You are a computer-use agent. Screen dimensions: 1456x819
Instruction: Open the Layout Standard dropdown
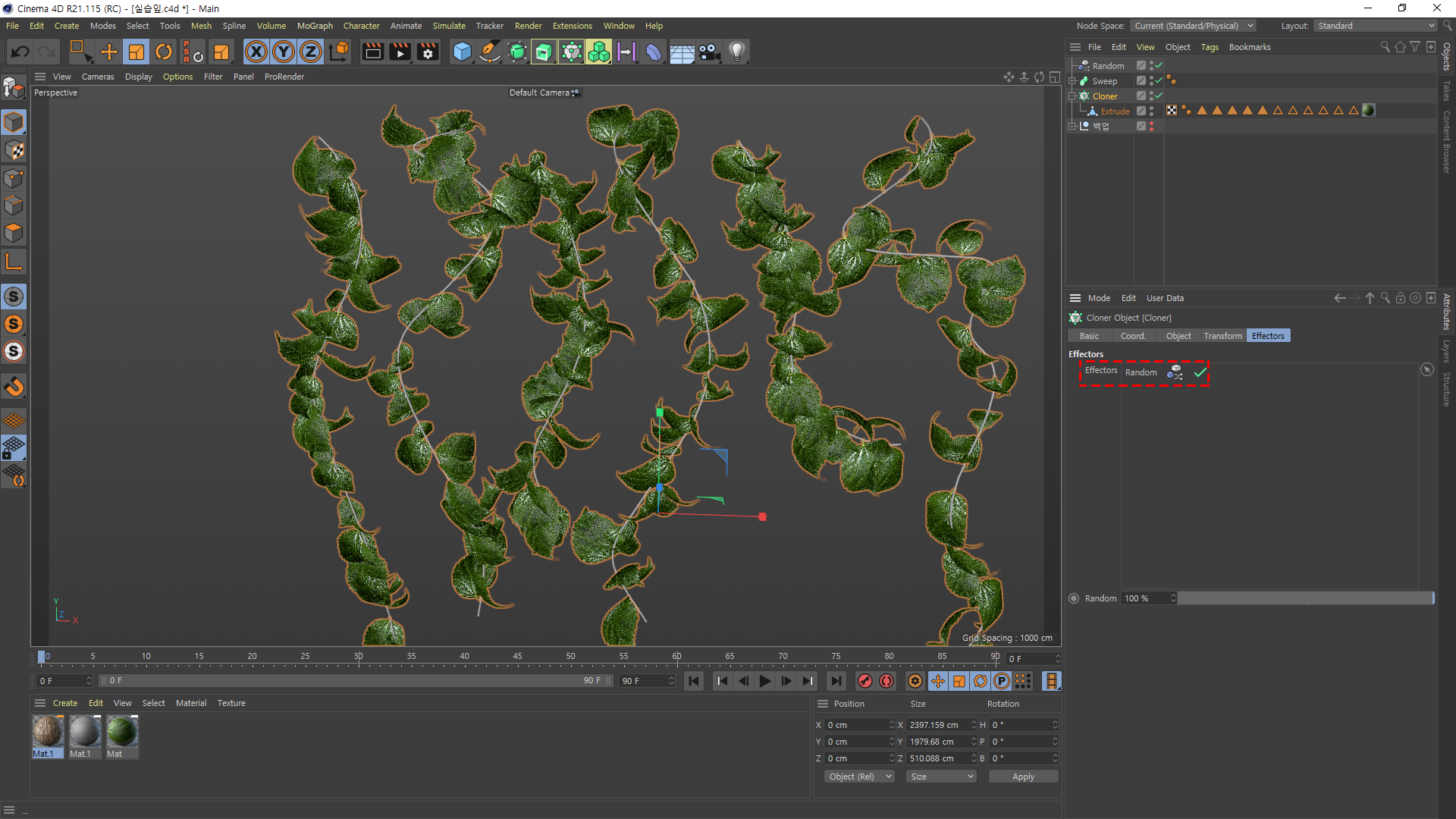[x=1376, y=26]
